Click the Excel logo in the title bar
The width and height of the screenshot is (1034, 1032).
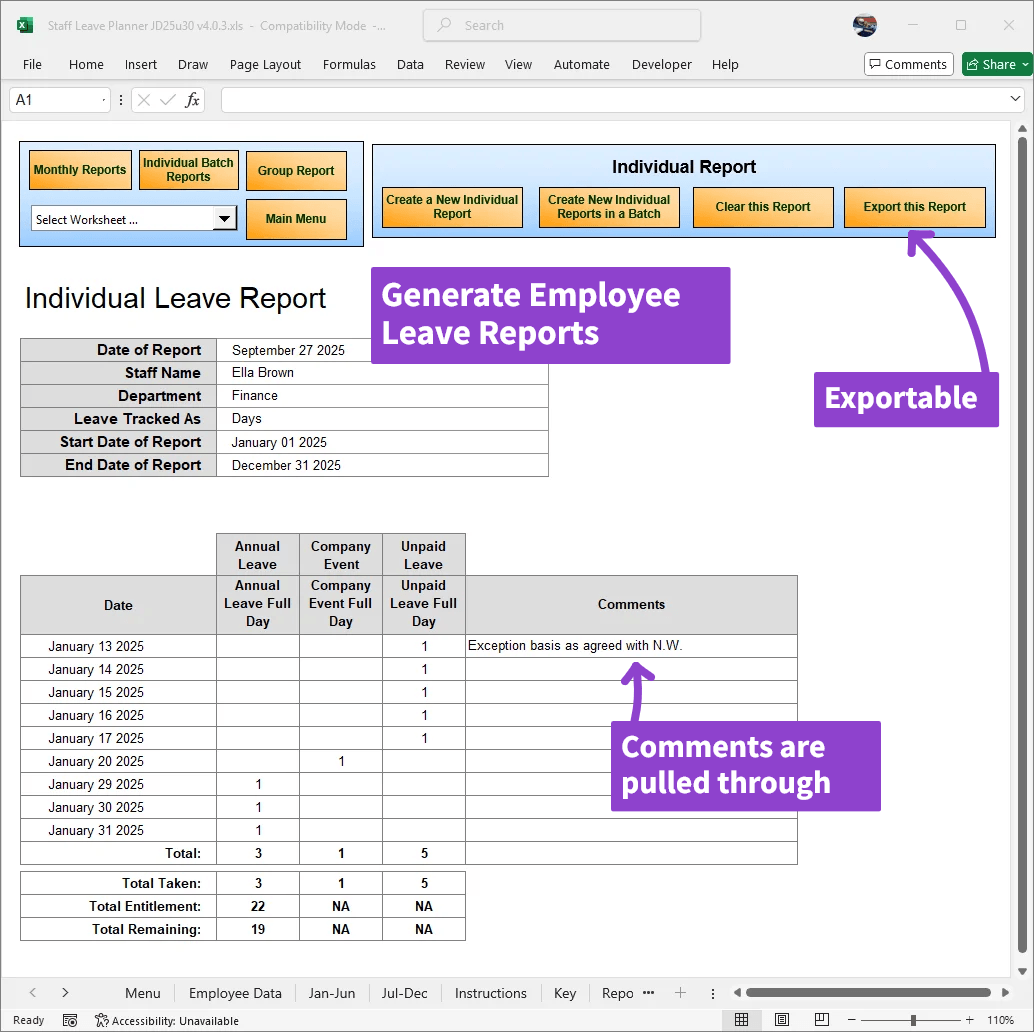point(22,25)
